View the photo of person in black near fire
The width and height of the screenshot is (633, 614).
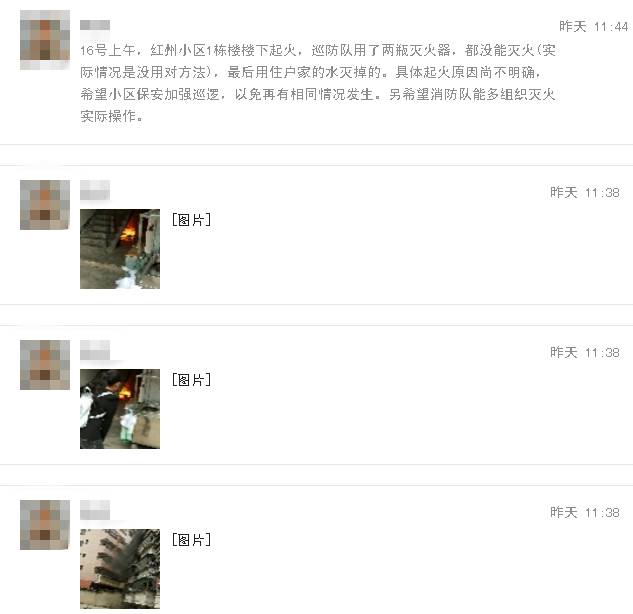coord(120,409)
